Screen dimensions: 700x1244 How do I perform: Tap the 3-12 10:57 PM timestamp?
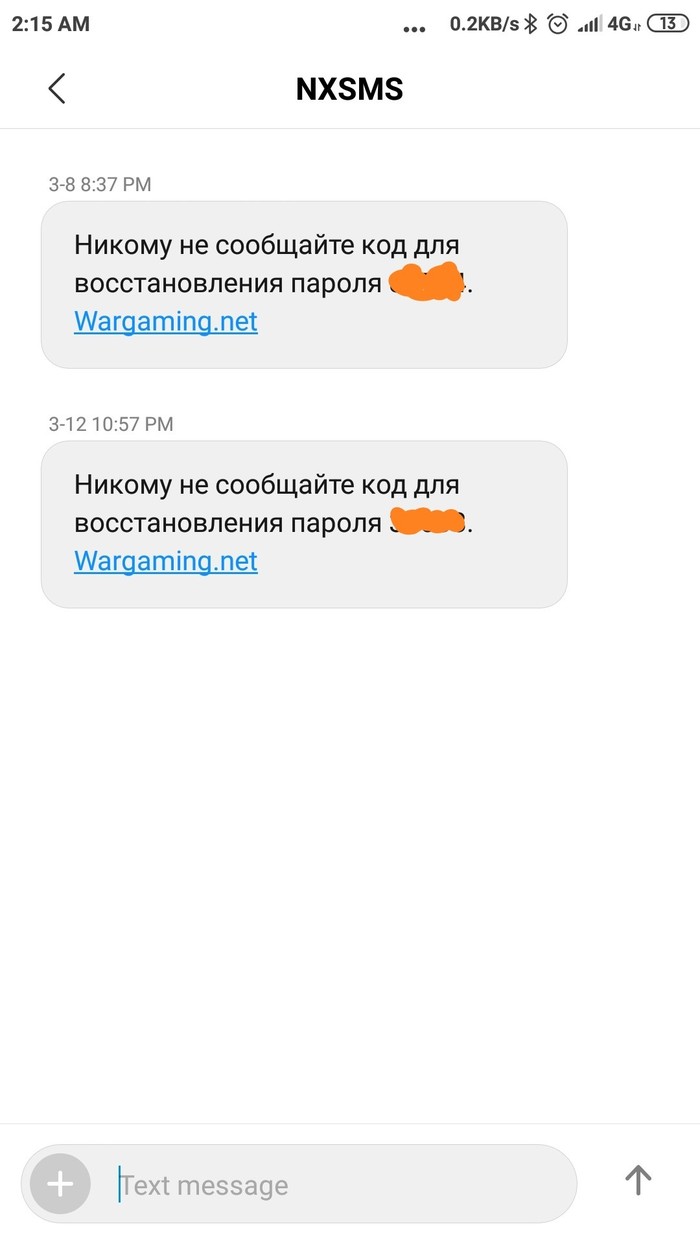point(111,424)
